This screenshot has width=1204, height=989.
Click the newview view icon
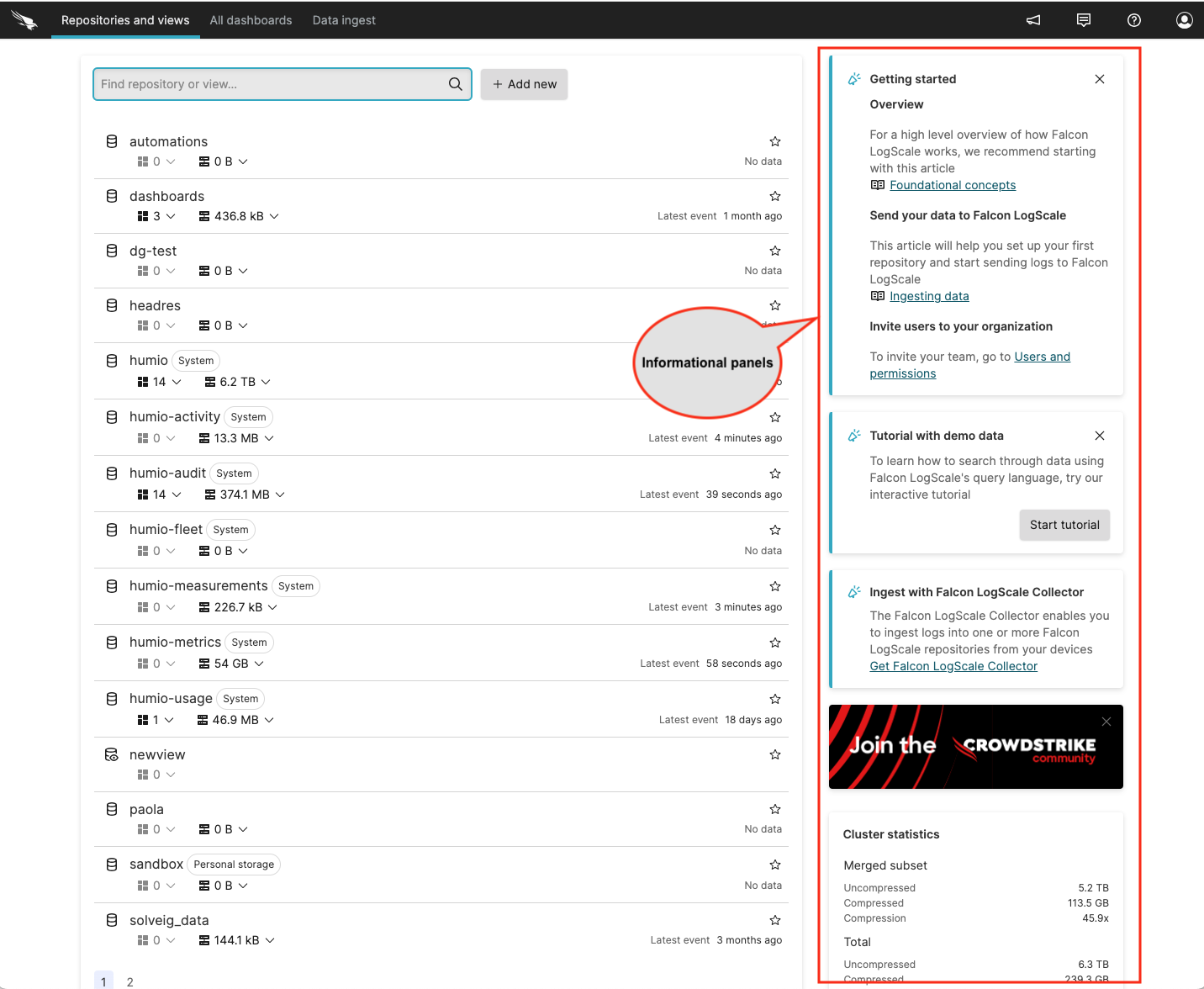(x=112, y=755)
